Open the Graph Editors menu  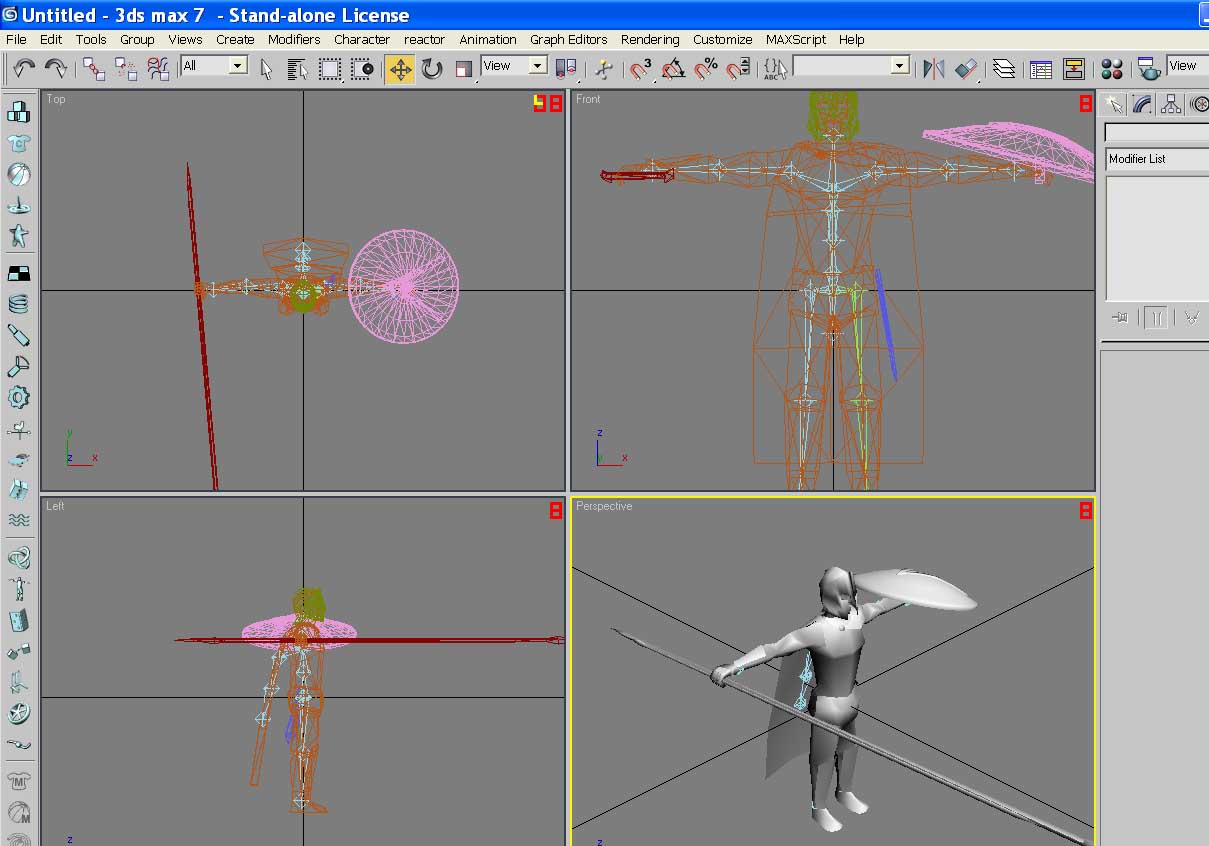click(568, 40)
